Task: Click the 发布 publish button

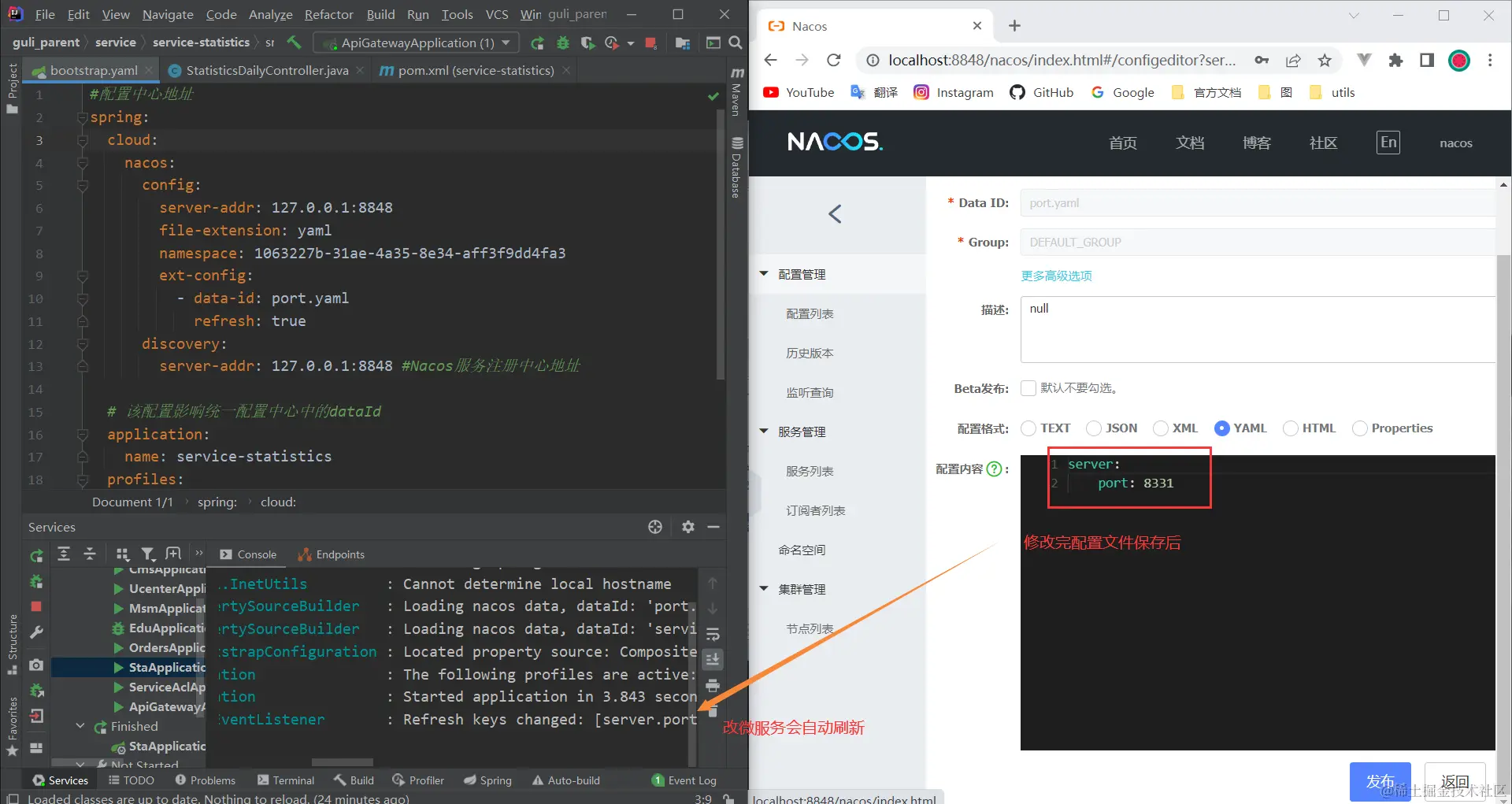Action: [1380, 781]
